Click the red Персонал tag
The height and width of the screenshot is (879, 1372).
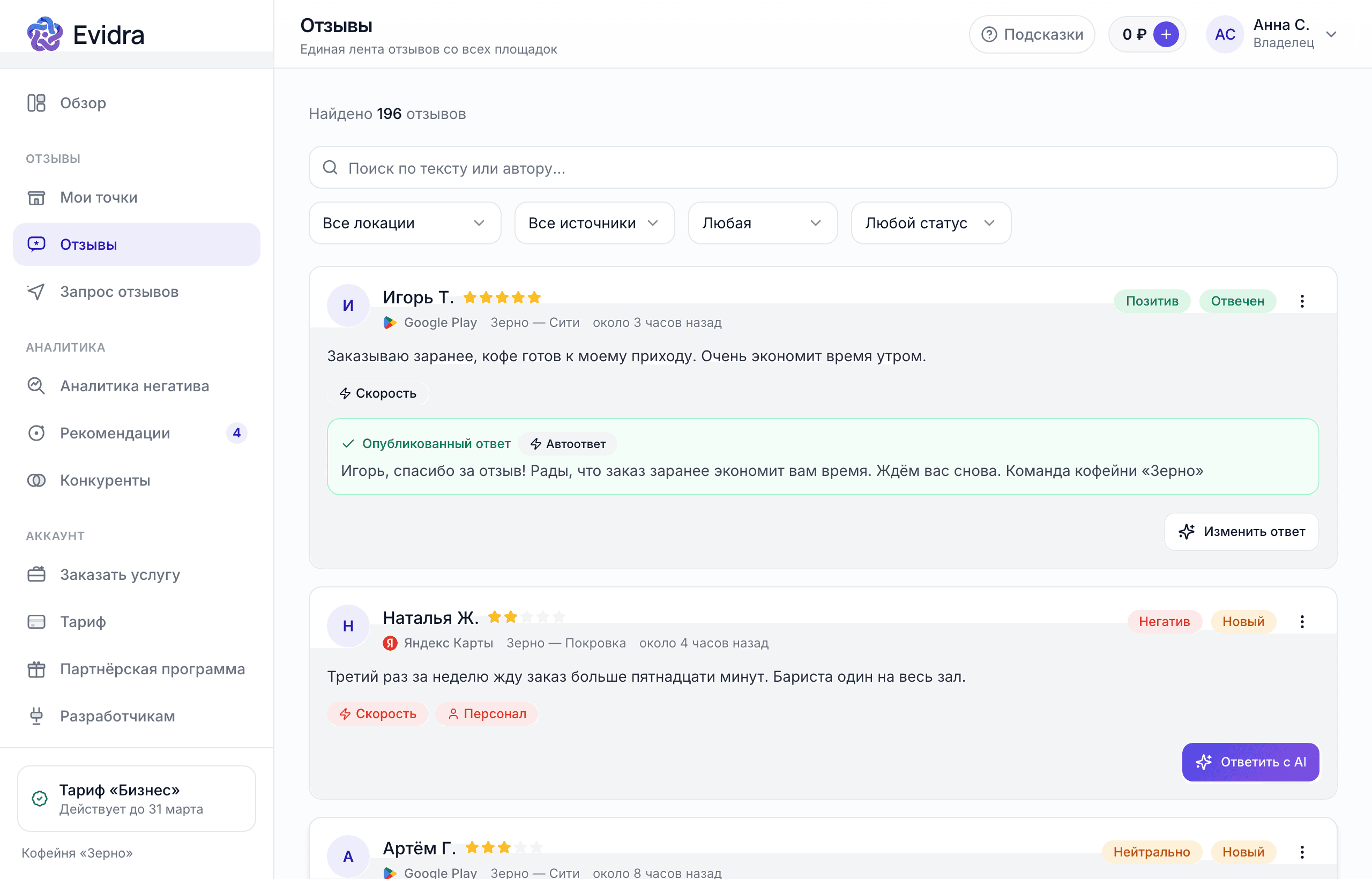pyautogui.click(x=487, y=714)
